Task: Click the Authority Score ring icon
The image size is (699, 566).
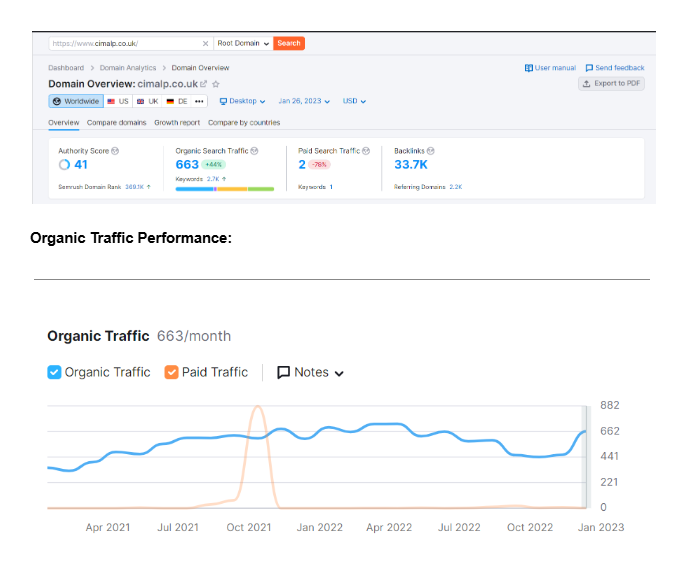Action: 64,165
